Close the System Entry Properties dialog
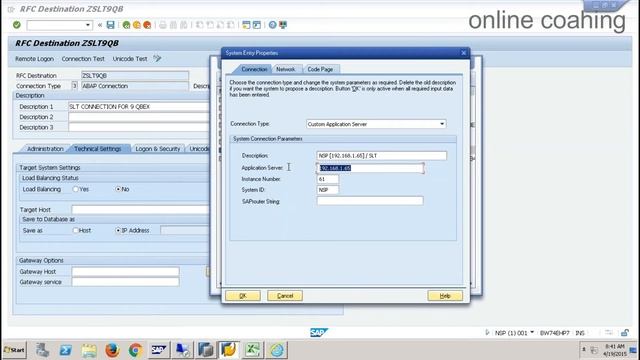The image size is (640, 360). tap(463, 53)
